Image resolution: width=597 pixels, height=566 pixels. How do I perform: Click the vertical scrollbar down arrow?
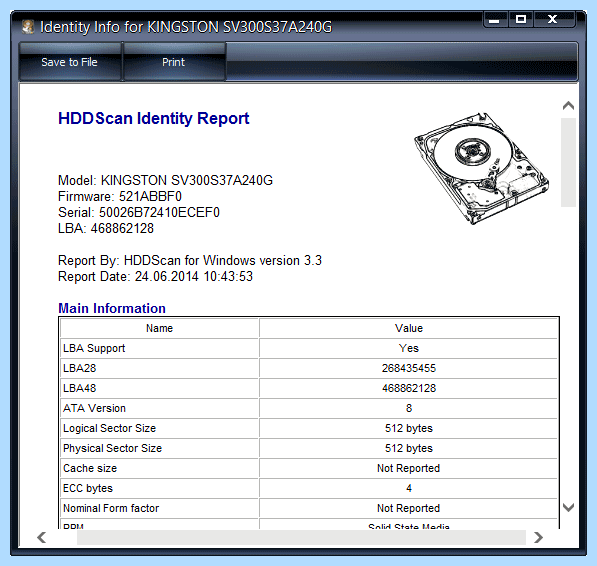click(x=568, y=507)
